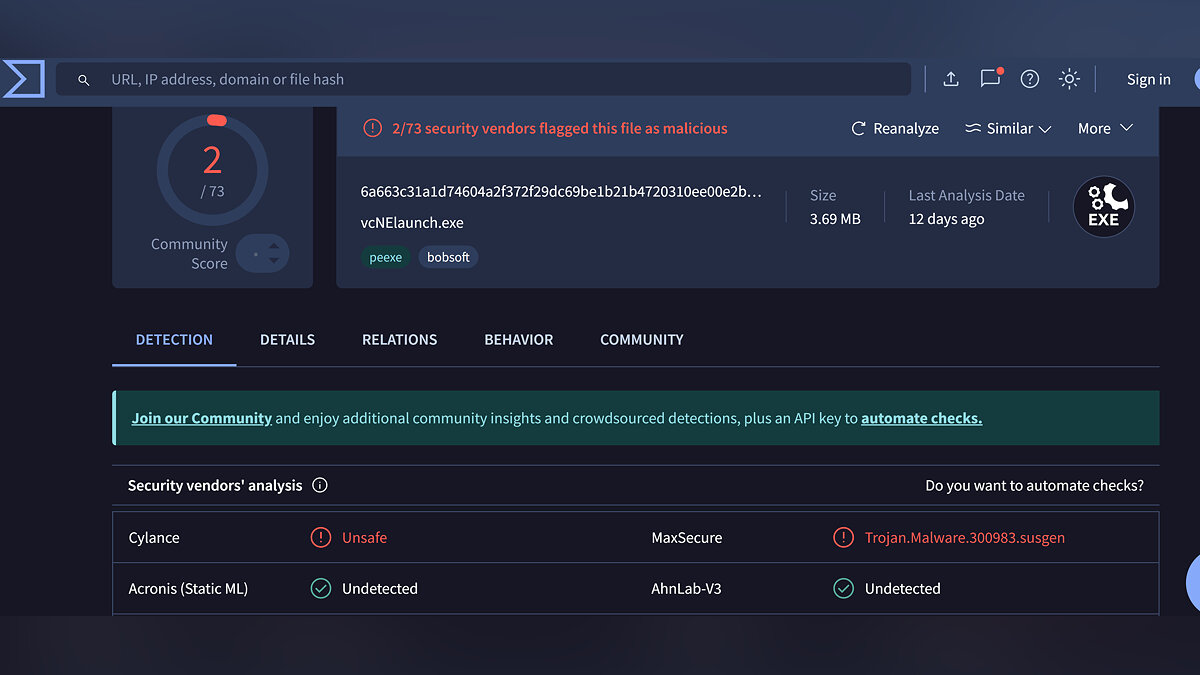
Task: Upvote the Community Score with the up arrow
Action: tap(275, 244)
